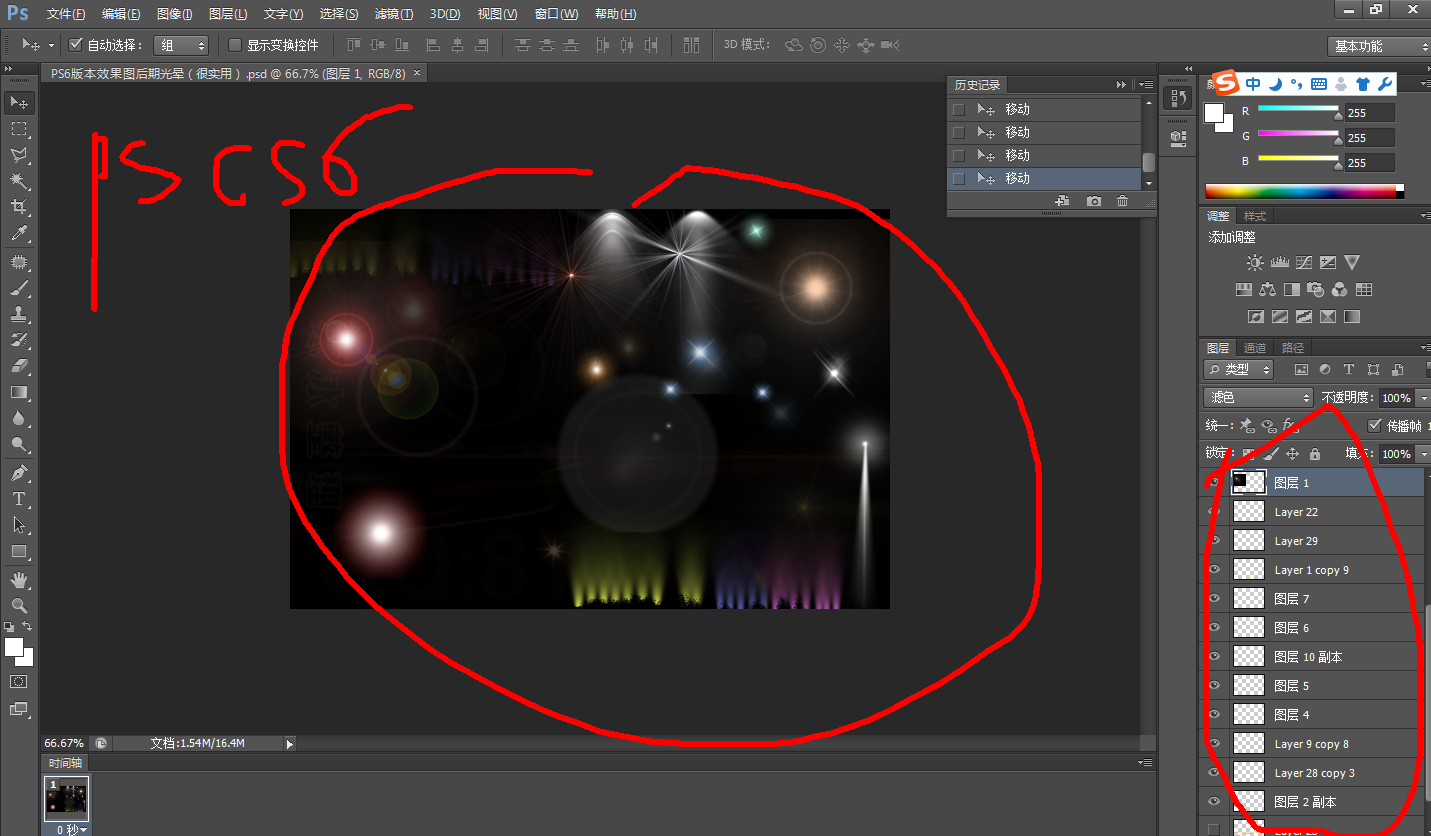Delete current history state
Screen dimensions: 1431x836
click(x=1123, y=201)
